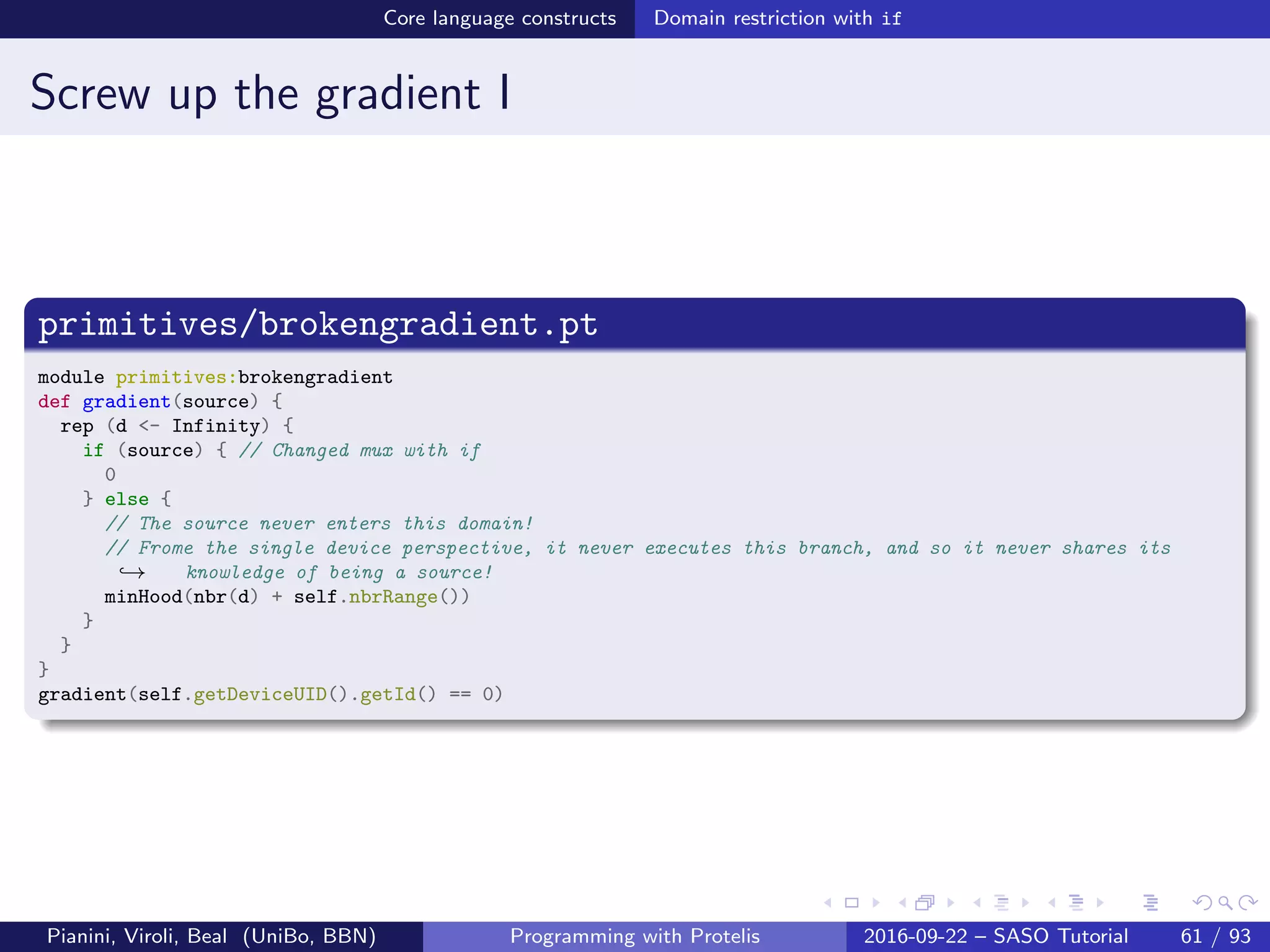Go to previous slide arrow
Viewport: 1270px width, 952px height.
pos(827,903)
